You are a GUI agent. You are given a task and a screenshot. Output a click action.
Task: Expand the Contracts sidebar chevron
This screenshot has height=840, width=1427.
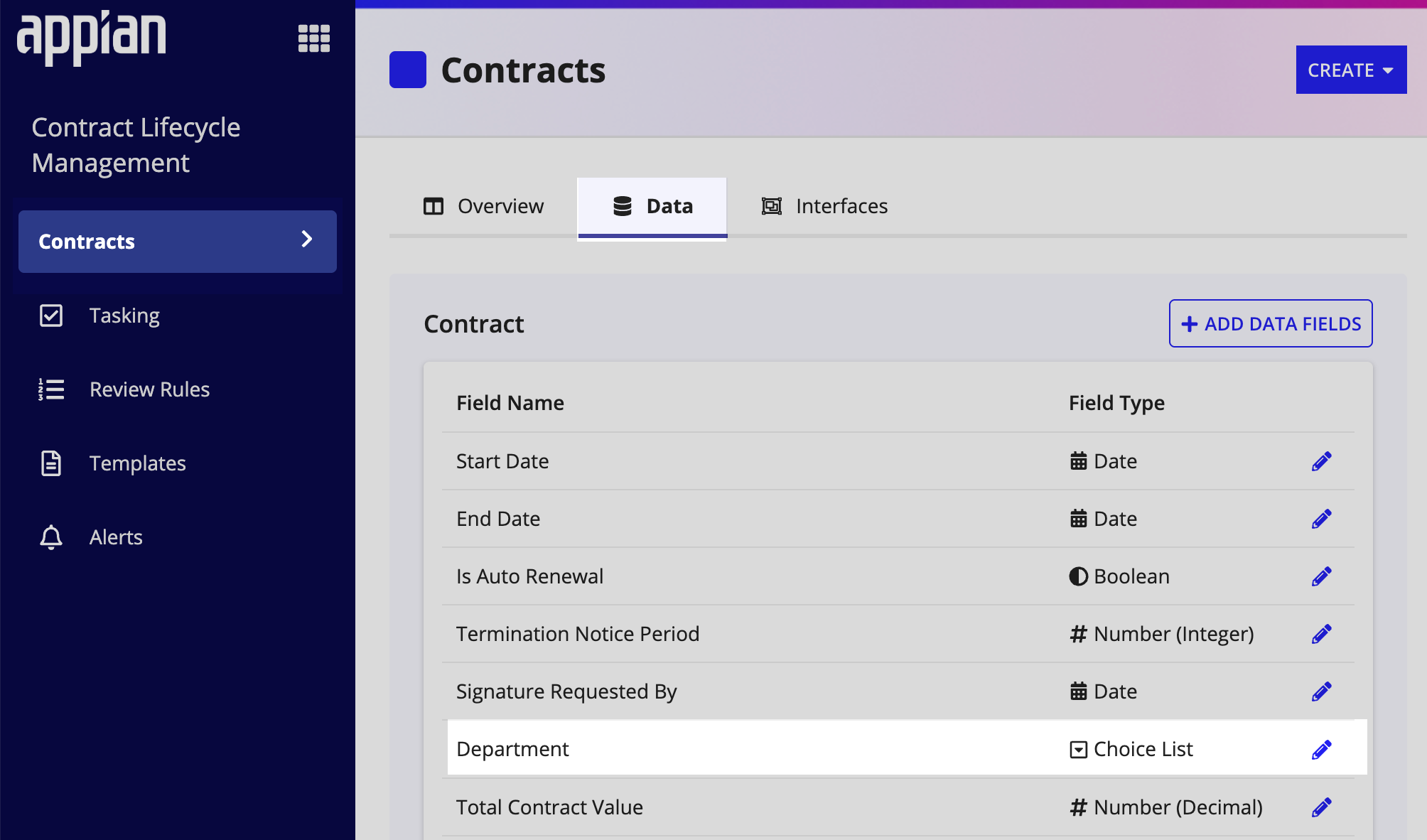point(307,239)
